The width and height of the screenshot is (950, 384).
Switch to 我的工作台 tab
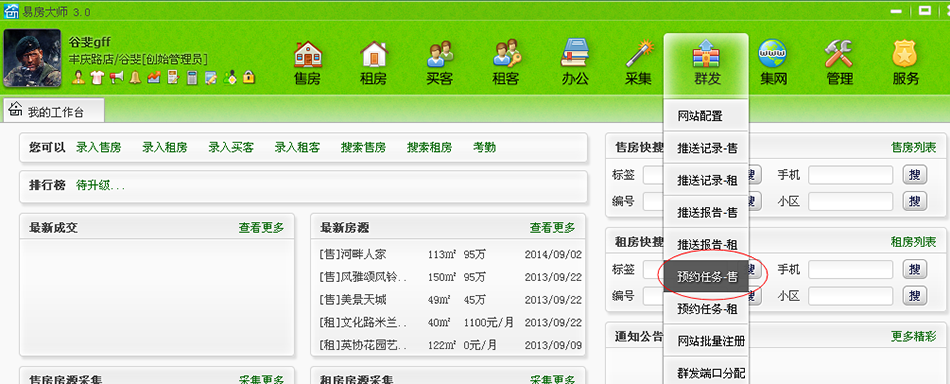(x=55, y=111)
